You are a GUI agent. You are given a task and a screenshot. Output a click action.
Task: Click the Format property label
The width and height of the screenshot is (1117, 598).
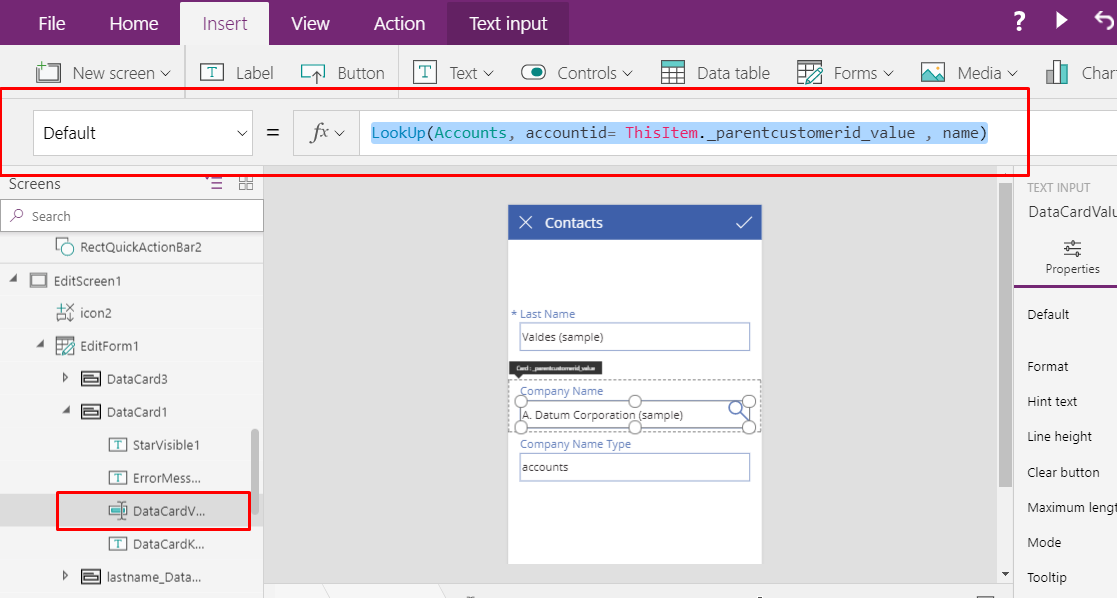[x=1047, y=366]
